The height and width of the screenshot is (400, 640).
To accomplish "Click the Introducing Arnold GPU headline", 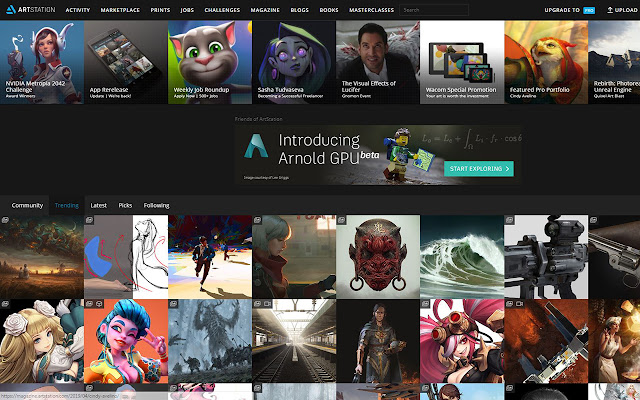I will pos(329,149).
